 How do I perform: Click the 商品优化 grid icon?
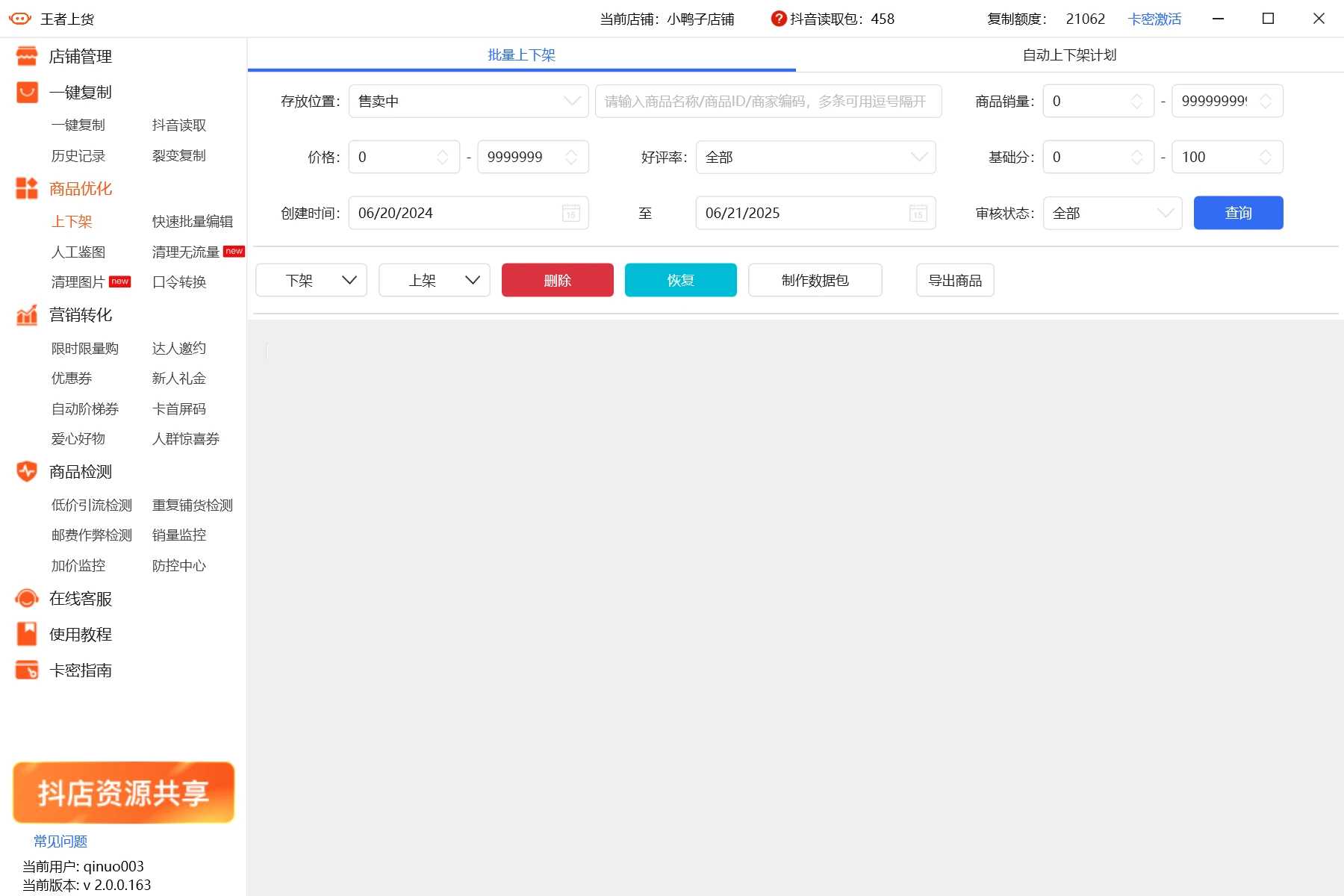(x=27, y=188)
